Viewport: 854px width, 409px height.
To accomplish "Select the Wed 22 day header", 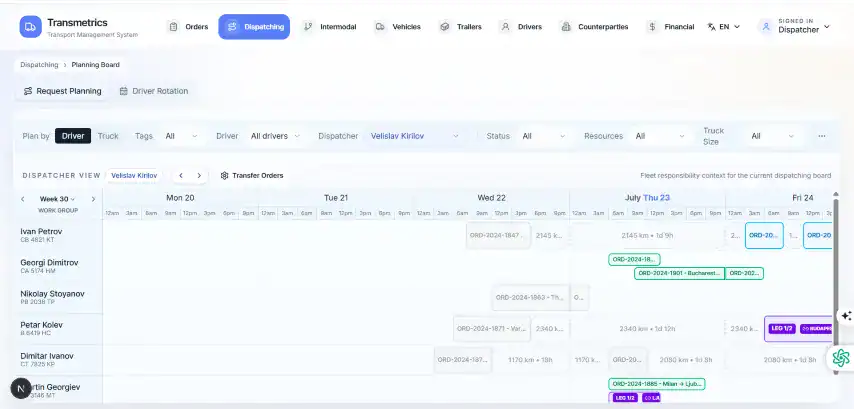I will pos(491,198).
